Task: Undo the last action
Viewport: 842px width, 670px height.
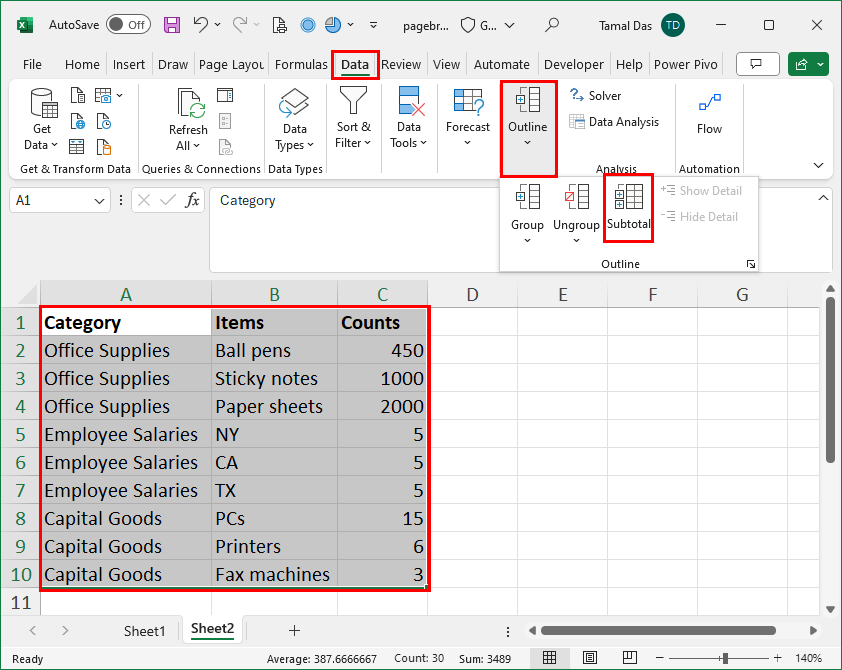Action: (x=200, y=25)
